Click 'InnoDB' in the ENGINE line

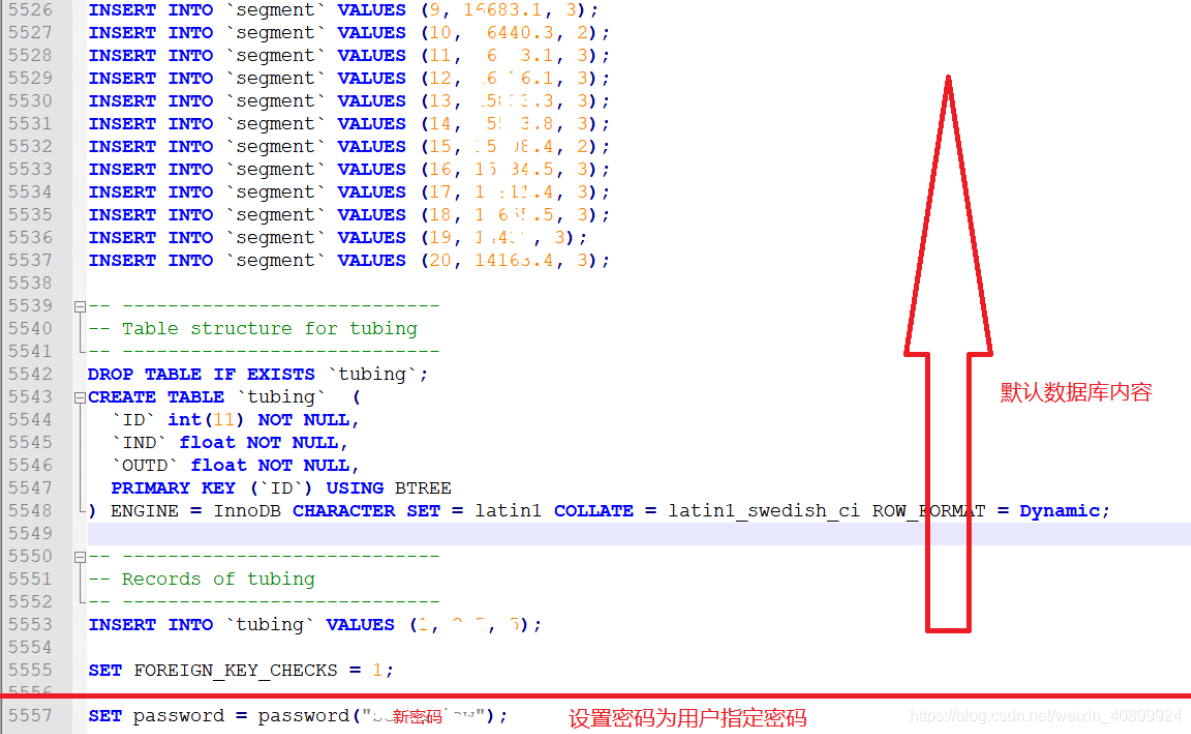(x=247, y=511)
